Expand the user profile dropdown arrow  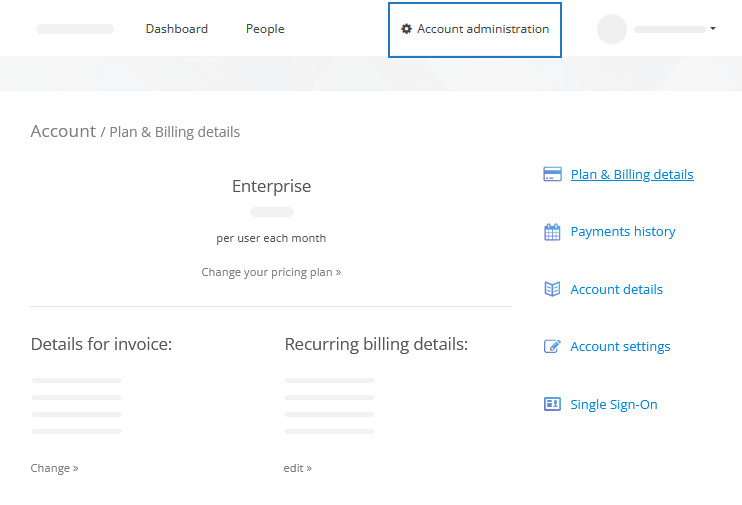pyautogui.click(x=713, y=29)
